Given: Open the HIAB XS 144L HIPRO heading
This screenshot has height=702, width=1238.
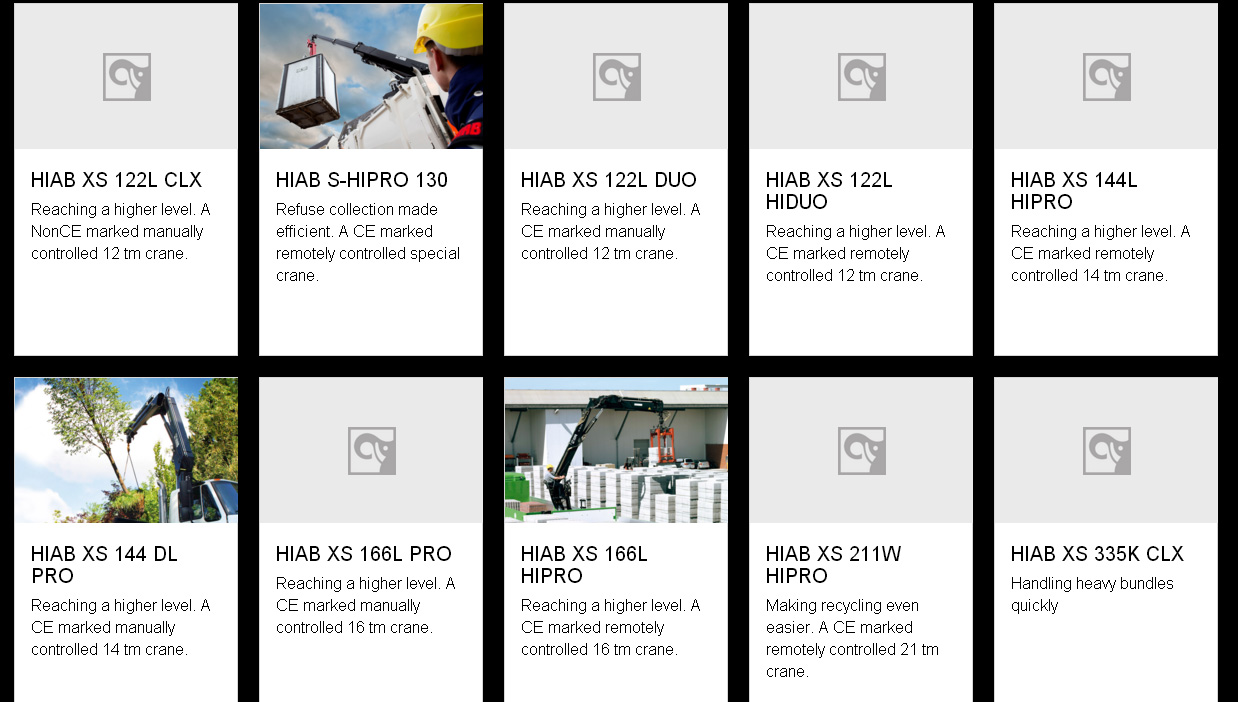Looking at the screenshot, I should click(x=1074, y=191).
